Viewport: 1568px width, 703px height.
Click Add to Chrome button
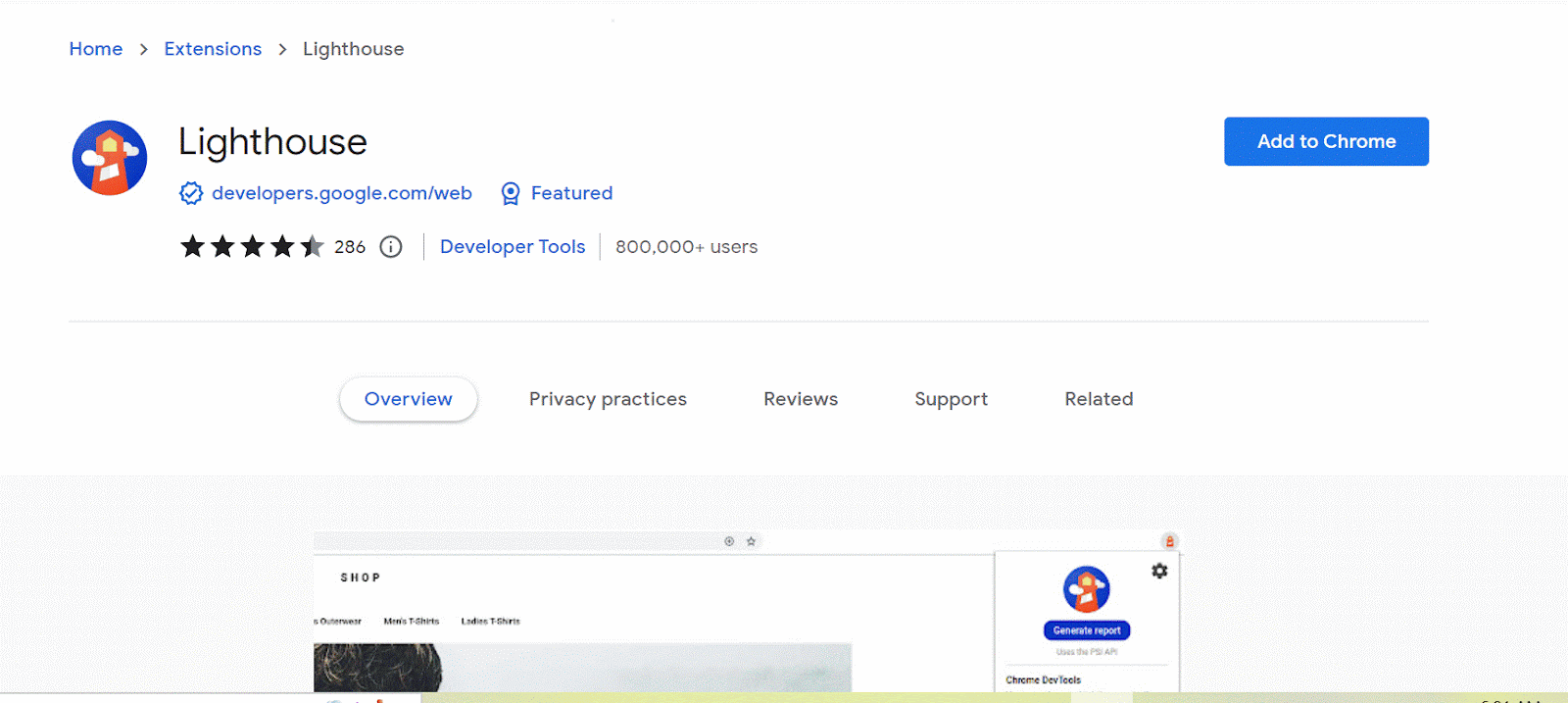click(x=1326, y=141)
